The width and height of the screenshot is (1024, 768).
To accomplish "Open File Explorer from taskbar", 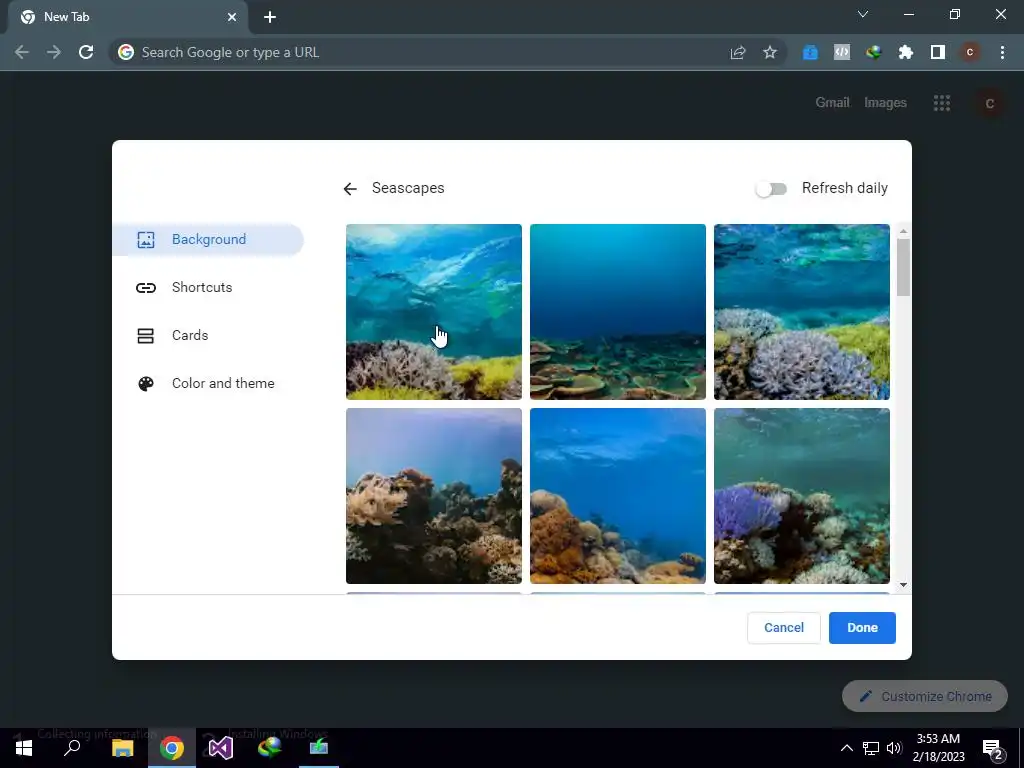I will click(x=122, y=748).
